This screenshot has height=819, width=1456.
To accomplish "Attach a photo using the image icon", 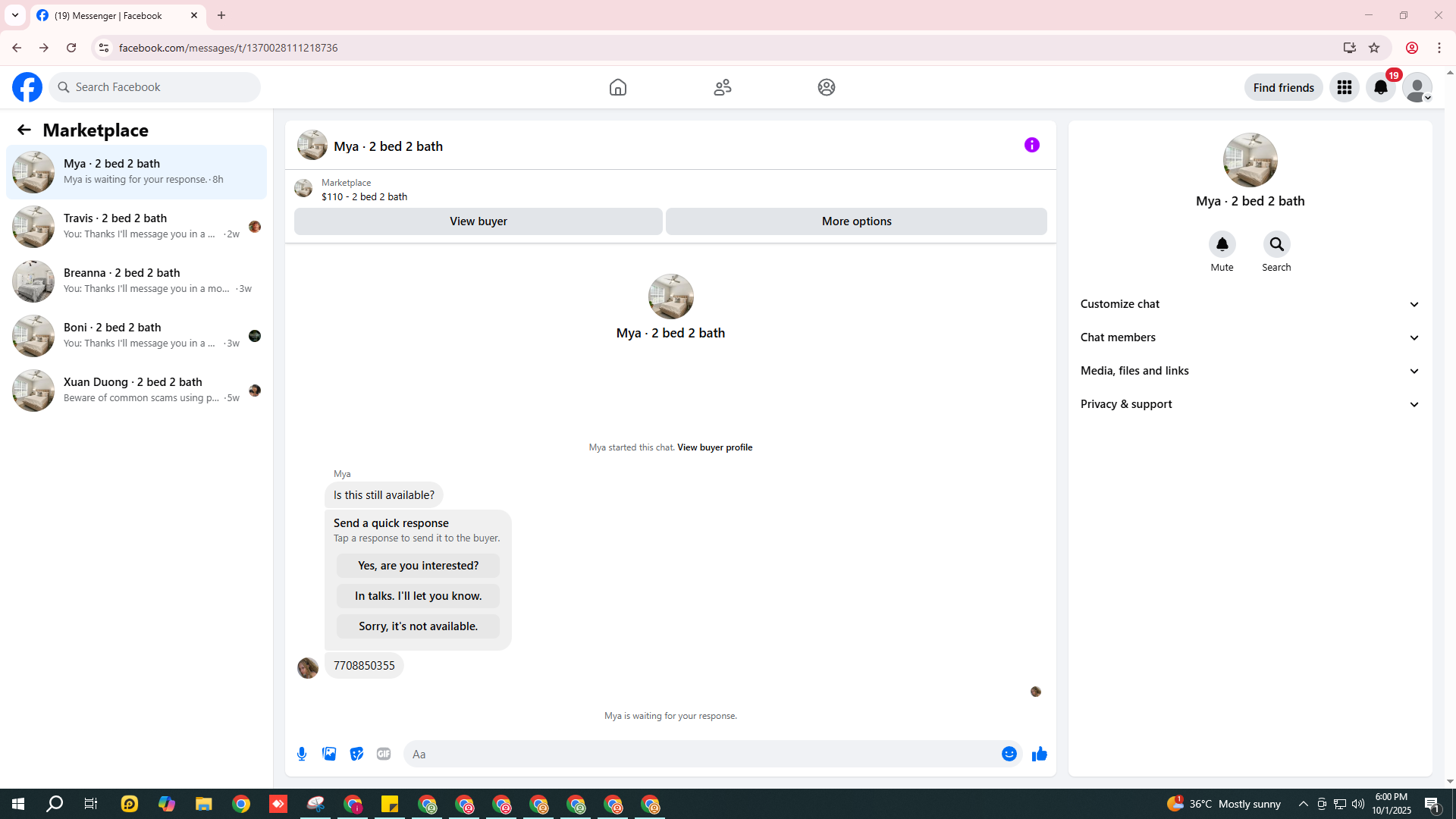I will click(329, 754).
